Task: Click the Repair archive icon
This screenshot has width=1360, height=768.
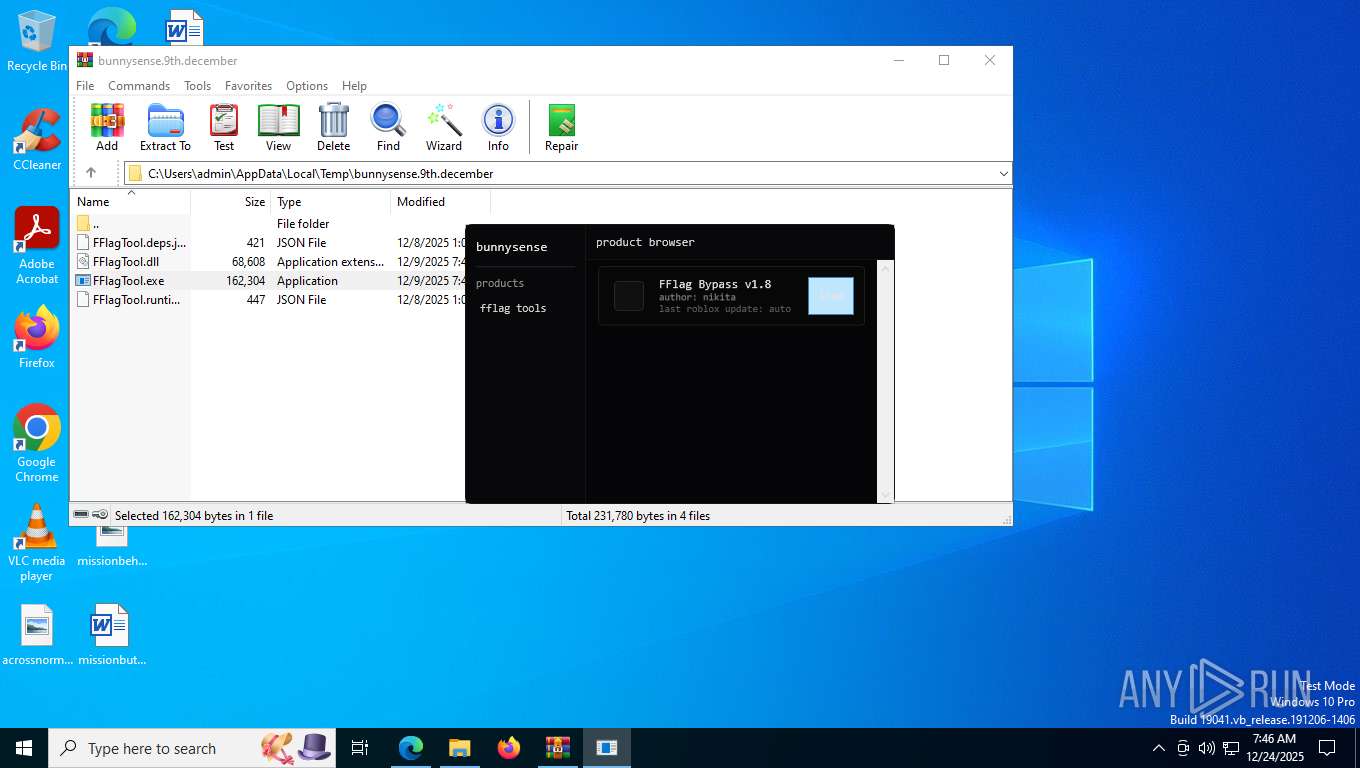Action: (561, 127)
